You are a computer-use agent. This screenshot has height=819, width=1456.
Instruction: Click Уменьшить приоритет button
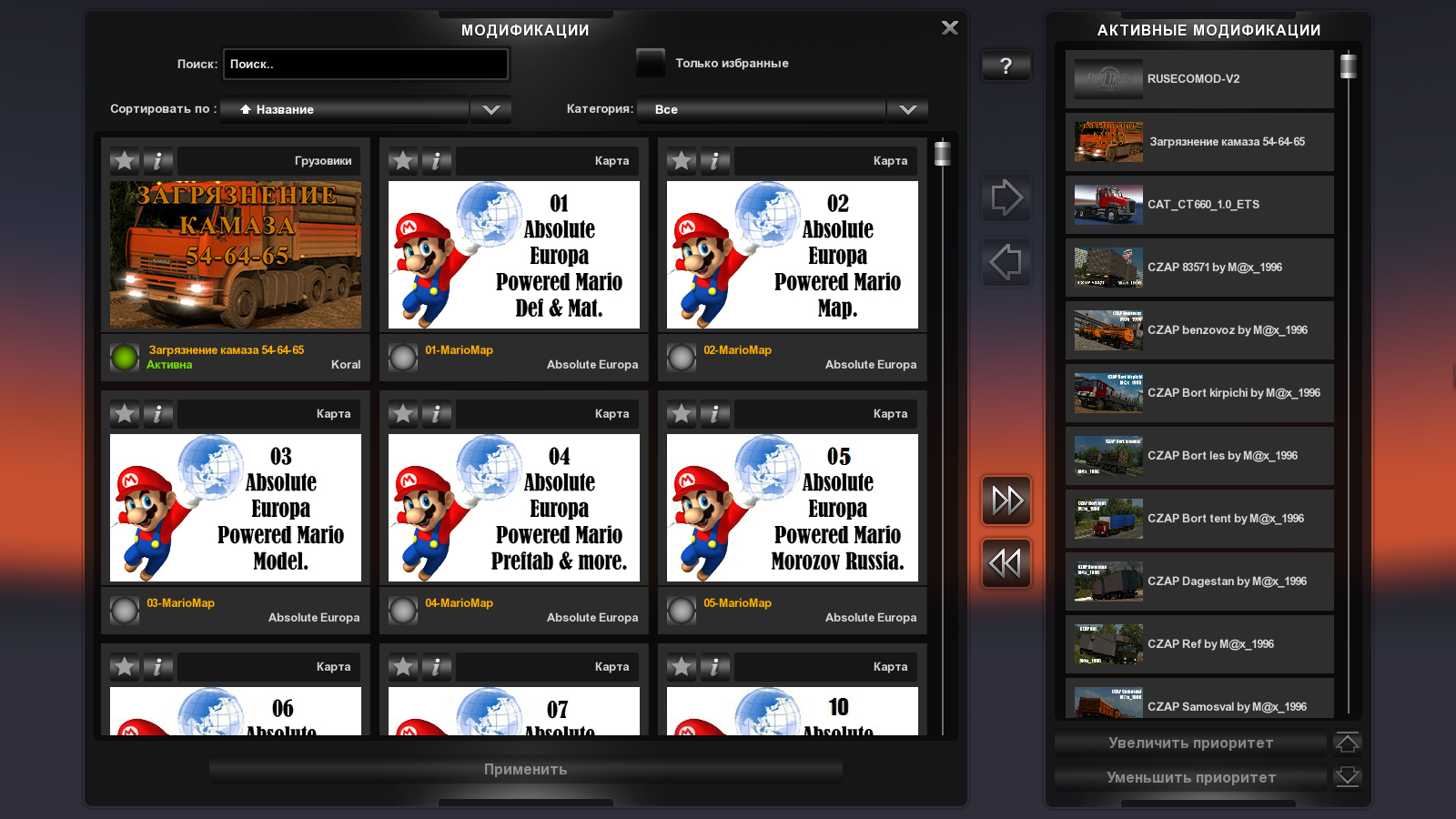[1191, 777]
